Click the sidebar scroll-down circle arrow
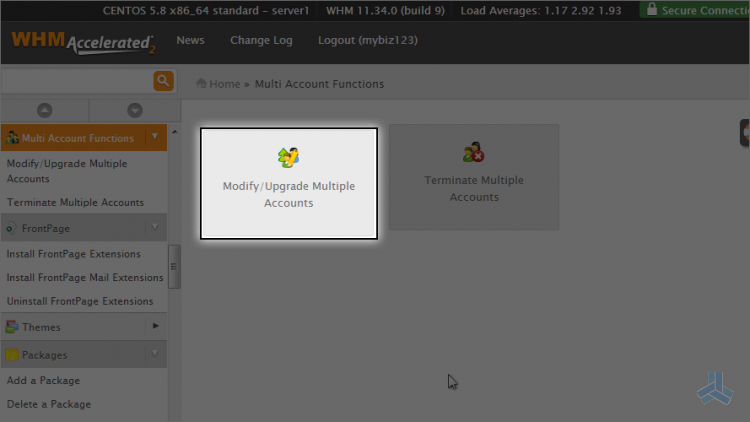 (x=135, y=111)
